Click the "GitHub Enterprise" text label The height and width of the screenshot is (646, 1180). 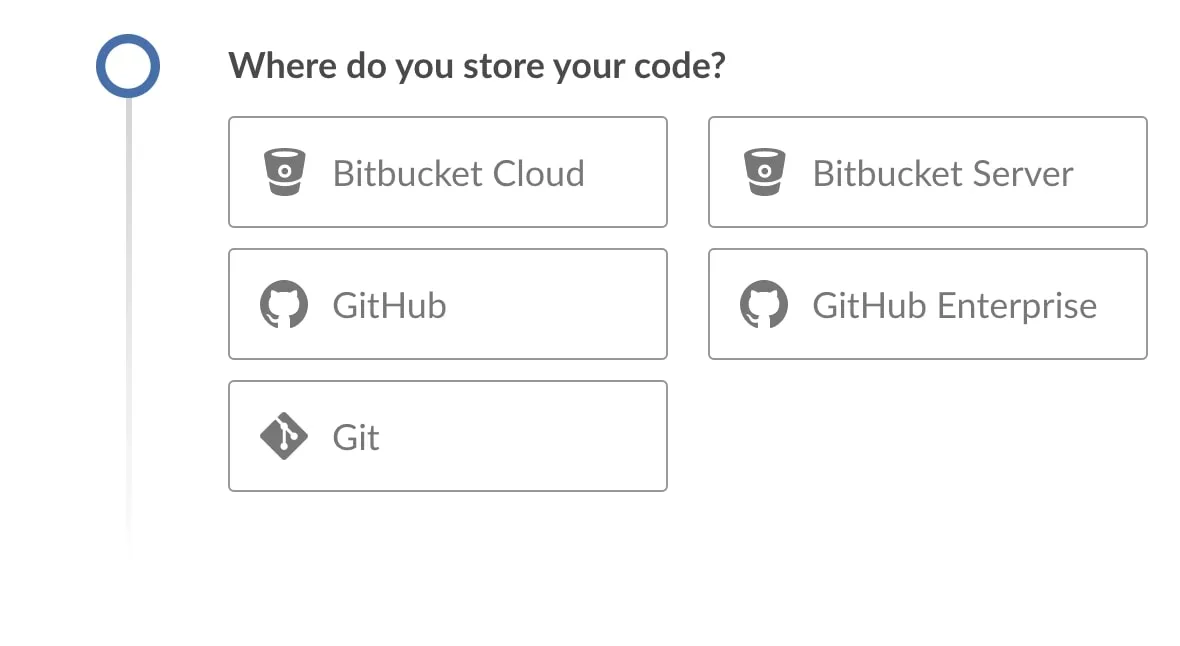click(x=955, y=306)
